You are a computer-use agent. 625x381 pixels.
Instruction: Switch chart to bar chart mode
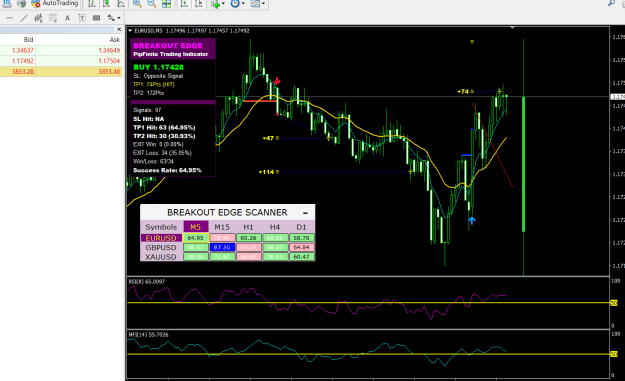coord(92,4)
